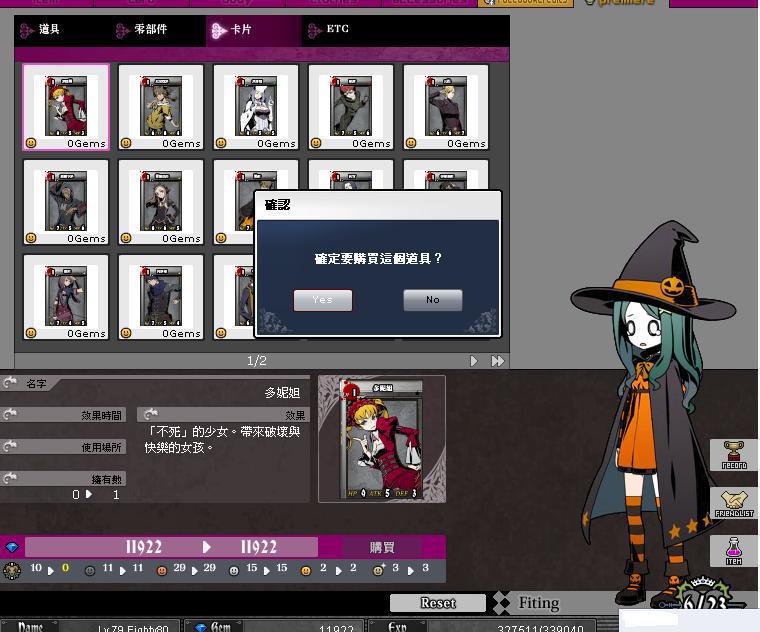This screenshot has height=632, width=760.
Task: Click the white face coin showing 15
Action: (x=234, y=571)
